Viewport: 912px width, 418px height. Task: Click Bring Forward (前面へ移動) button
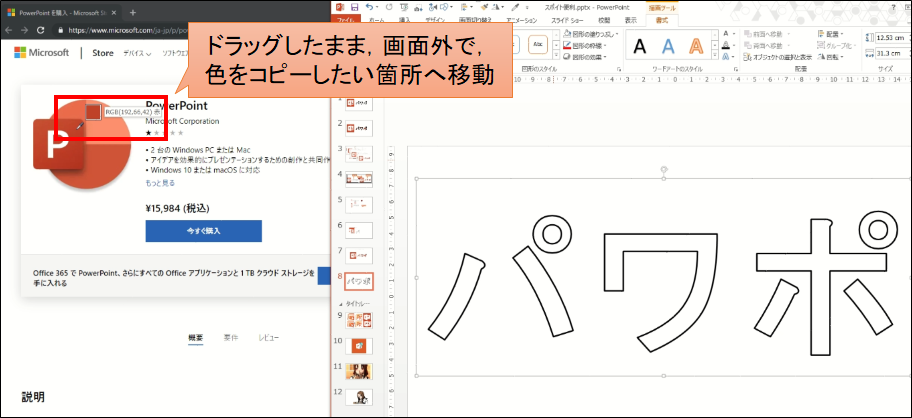point(767,34)
